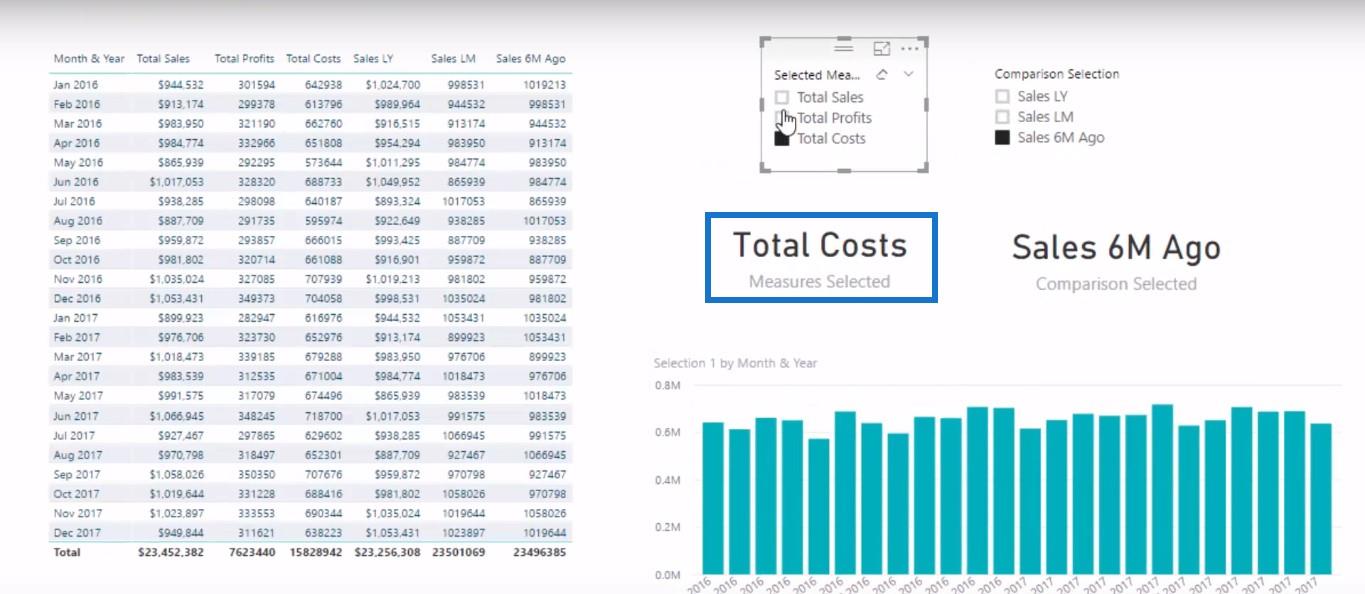
Task: Click the 0.2M y-axis label
Action: (x=667, y=527)
